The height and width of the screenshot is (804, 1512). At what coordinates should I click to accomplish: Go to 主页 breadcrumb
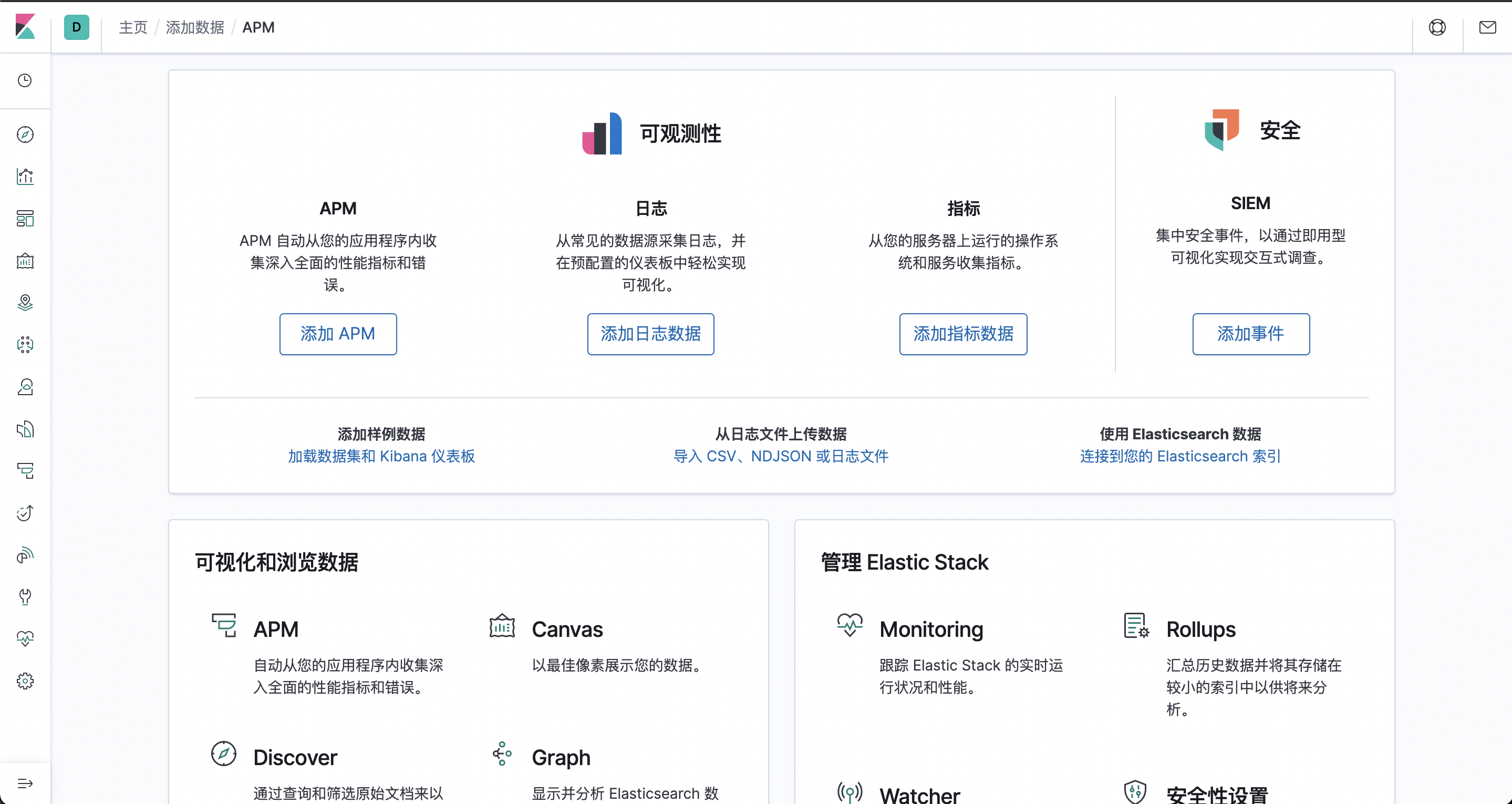click(x=133, y=28)
